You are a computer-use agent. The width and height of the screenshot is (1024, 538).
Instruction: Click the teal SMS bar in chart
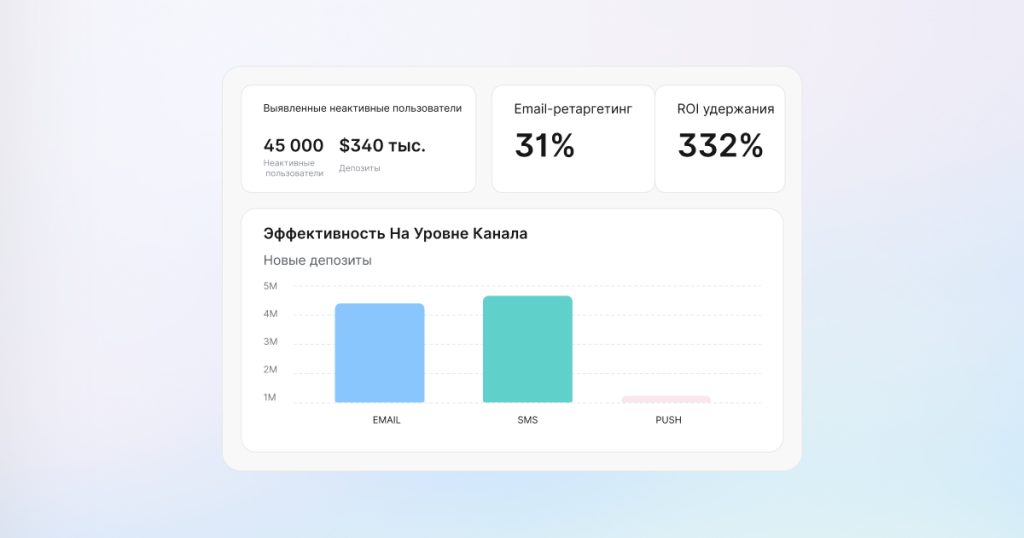[x=527, y=349]
